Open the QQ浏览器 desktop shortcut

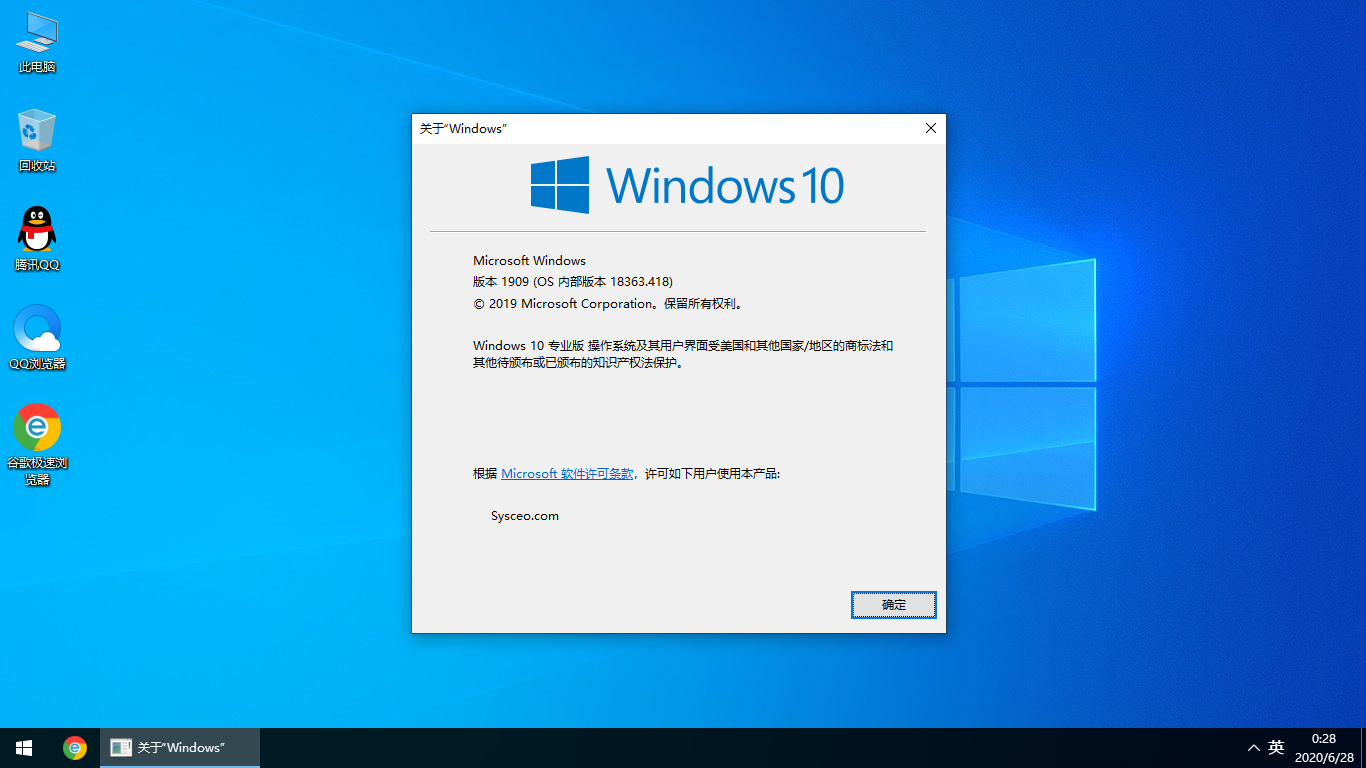click(x=37, y=338)
